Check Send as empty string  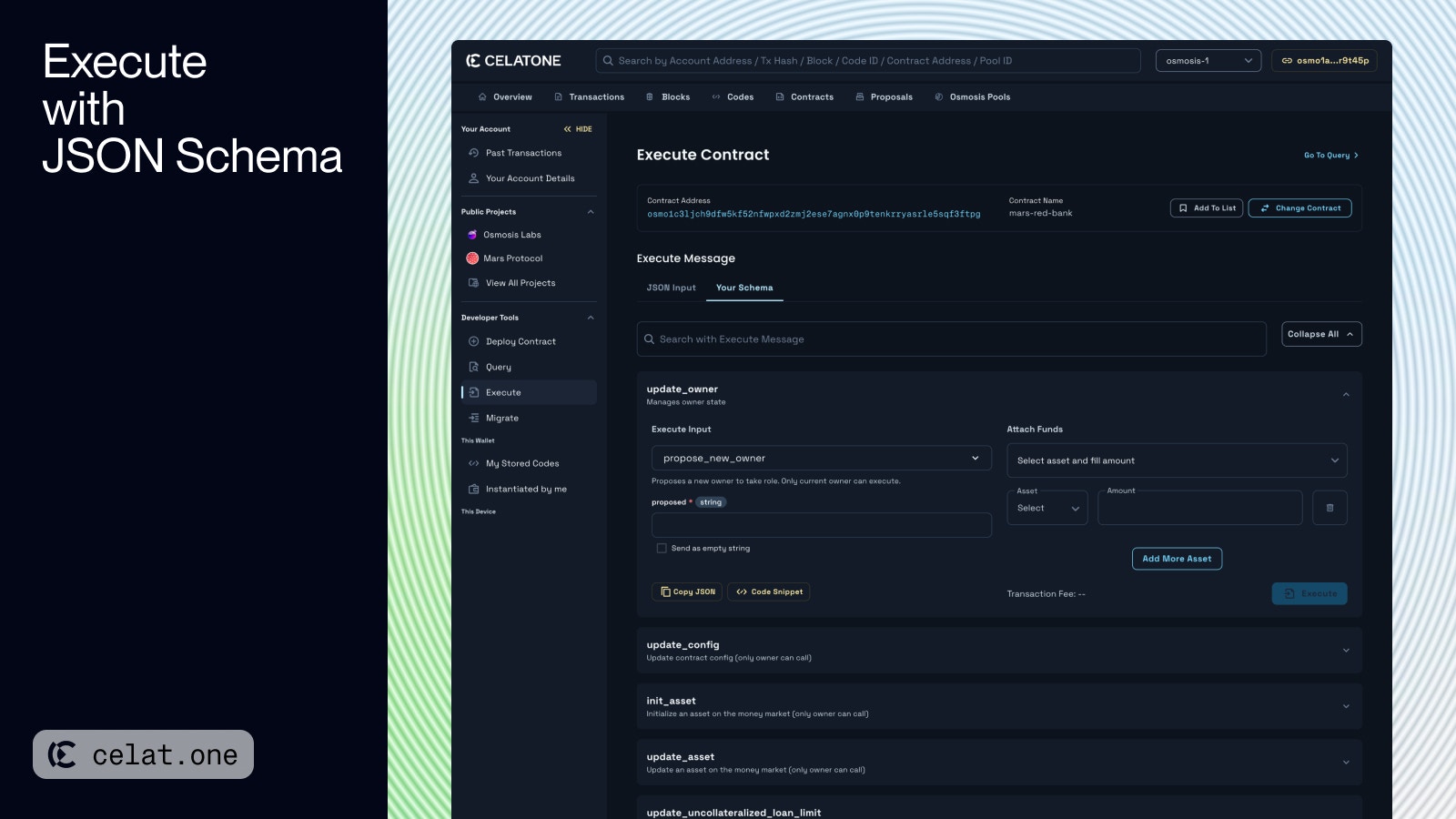(x=662, y=548)
